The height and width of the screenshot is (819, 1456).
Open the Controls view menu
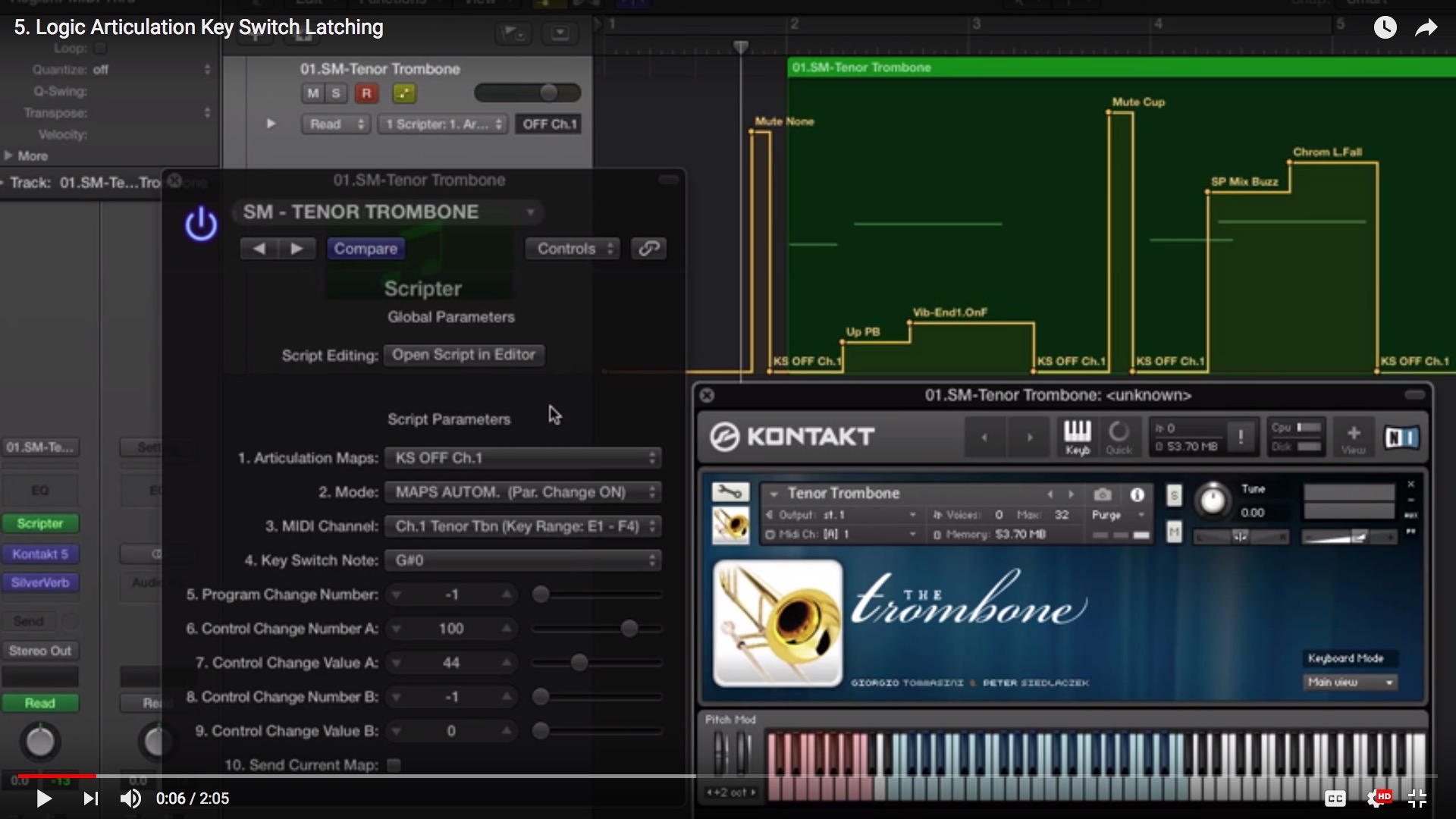pos(573,249)
